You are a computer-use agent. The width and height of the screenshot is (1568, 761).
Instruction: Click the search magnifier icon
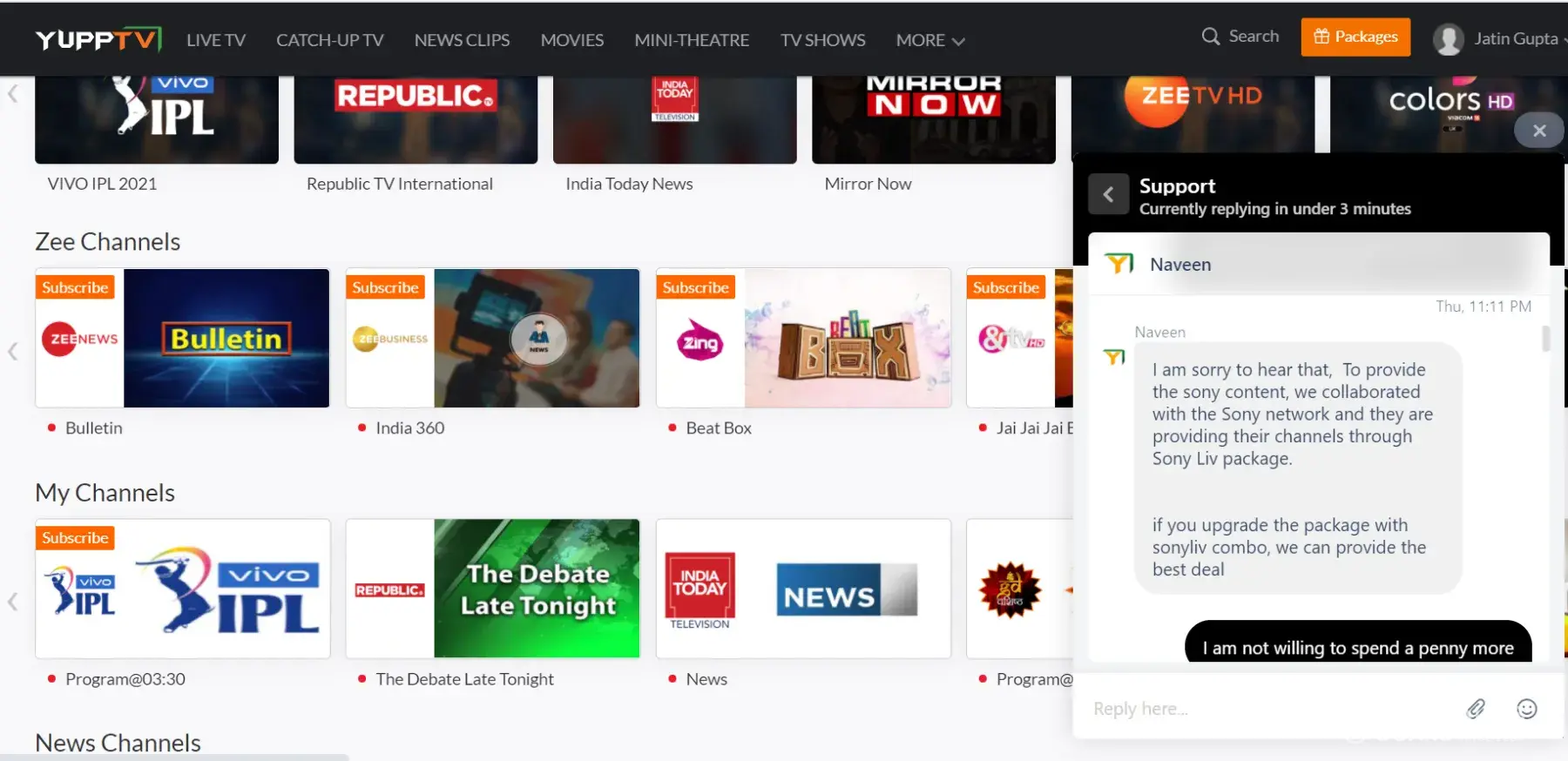coord(1210,37)
